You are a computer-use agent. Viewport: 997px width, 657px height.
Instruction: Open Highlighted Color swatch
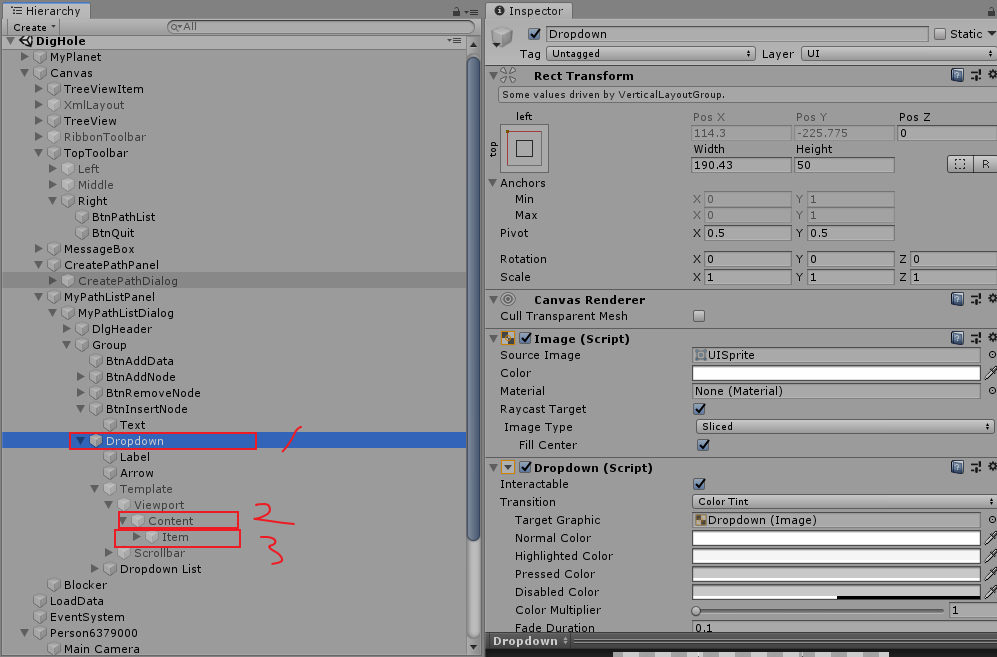[x=835, y=556]
